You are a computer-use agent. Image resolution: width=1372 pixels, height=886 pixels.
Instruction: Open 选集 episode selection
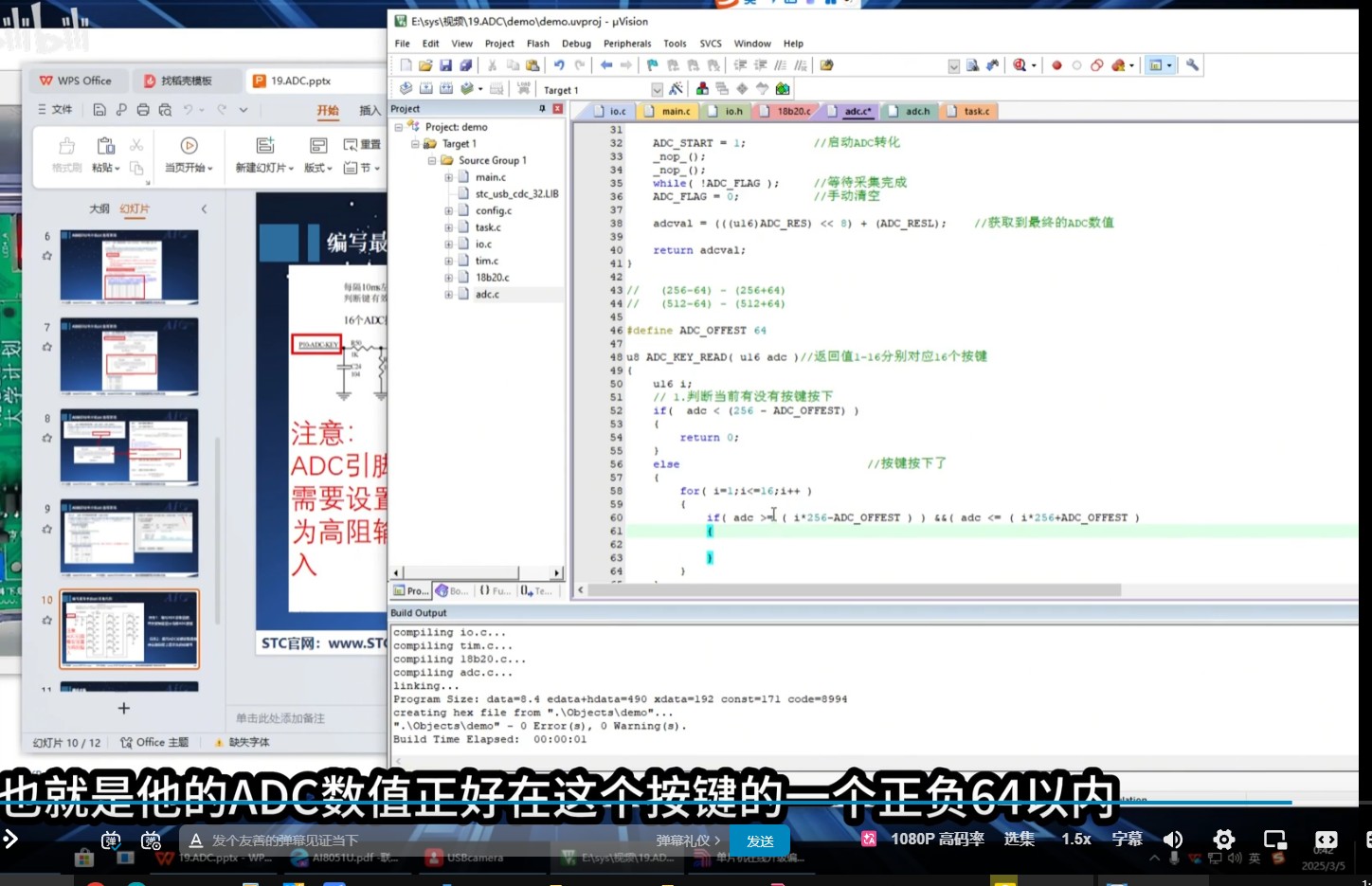pyautogui.click(x=1020, y=839)
